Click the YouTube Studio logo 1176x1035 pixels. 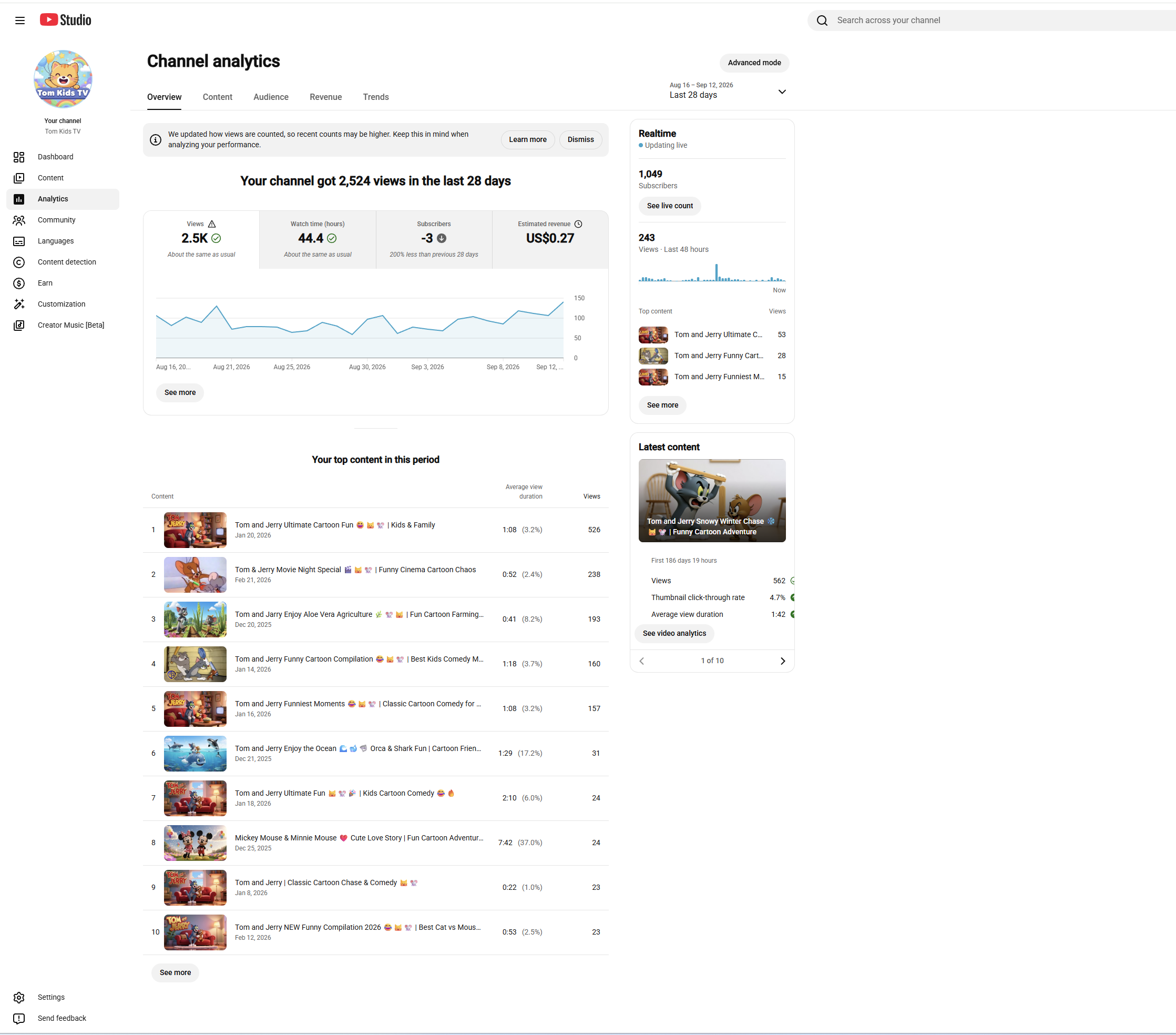click(65, 20)
